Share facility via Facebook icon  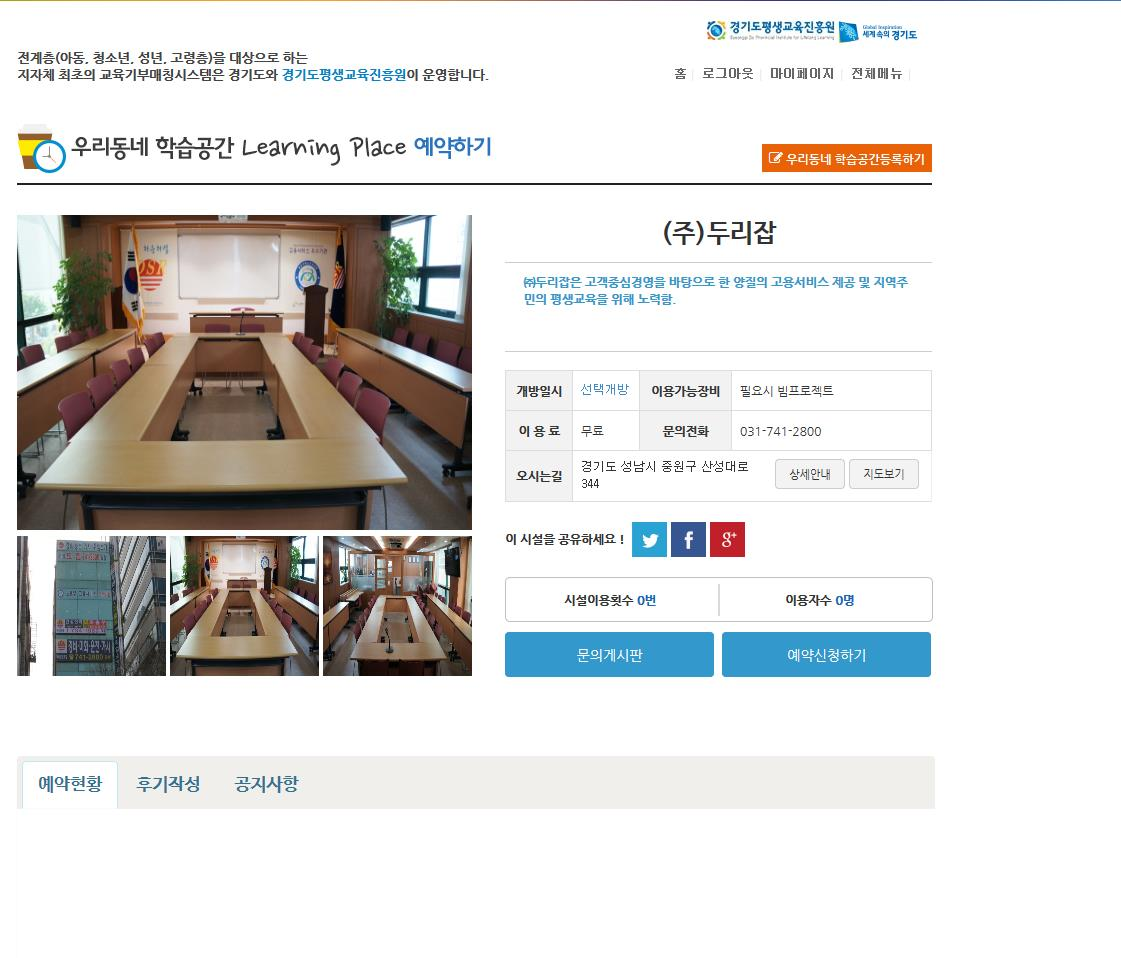coord(688,539)
